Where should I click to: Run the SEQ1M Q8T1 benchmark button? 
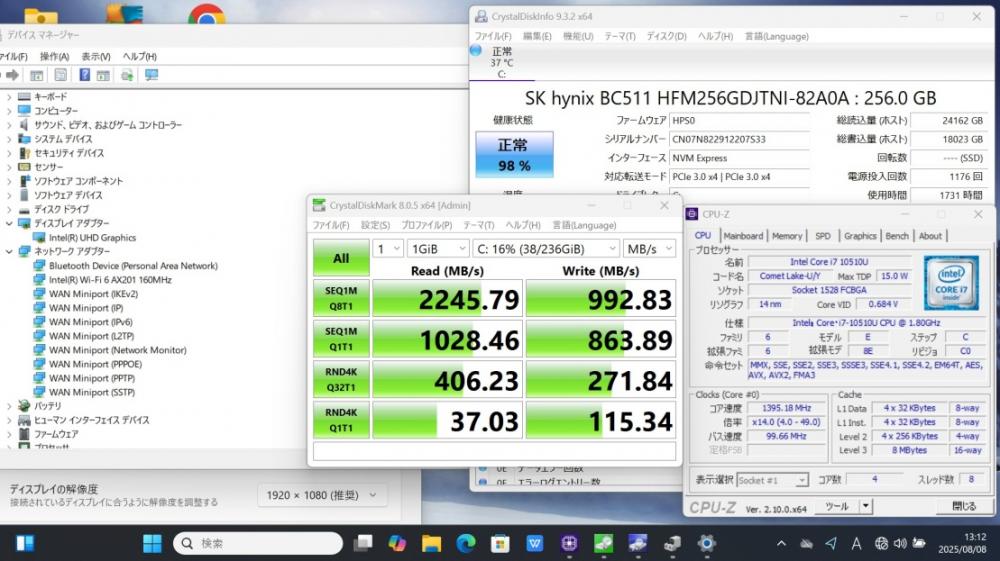click(341, 298)
